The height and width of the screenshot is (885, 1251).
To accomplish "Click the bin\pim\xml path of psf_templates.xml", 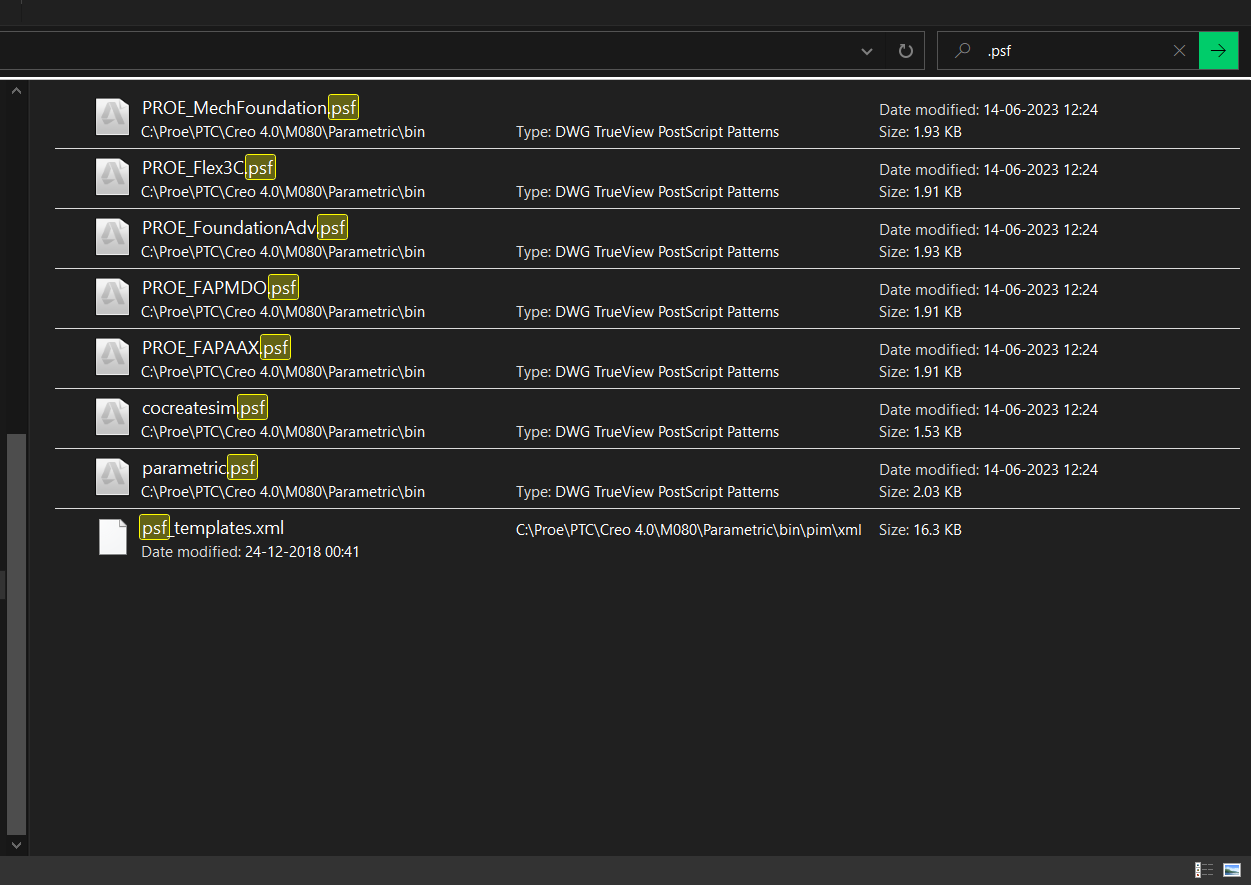I will tap(688, 529).
